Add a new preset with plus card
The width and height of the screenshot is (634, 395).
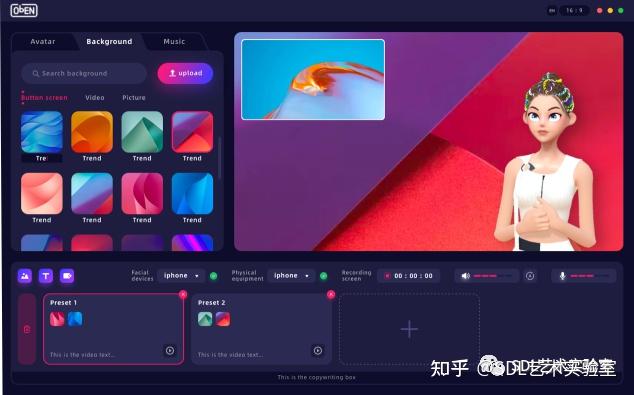point(409,329)
